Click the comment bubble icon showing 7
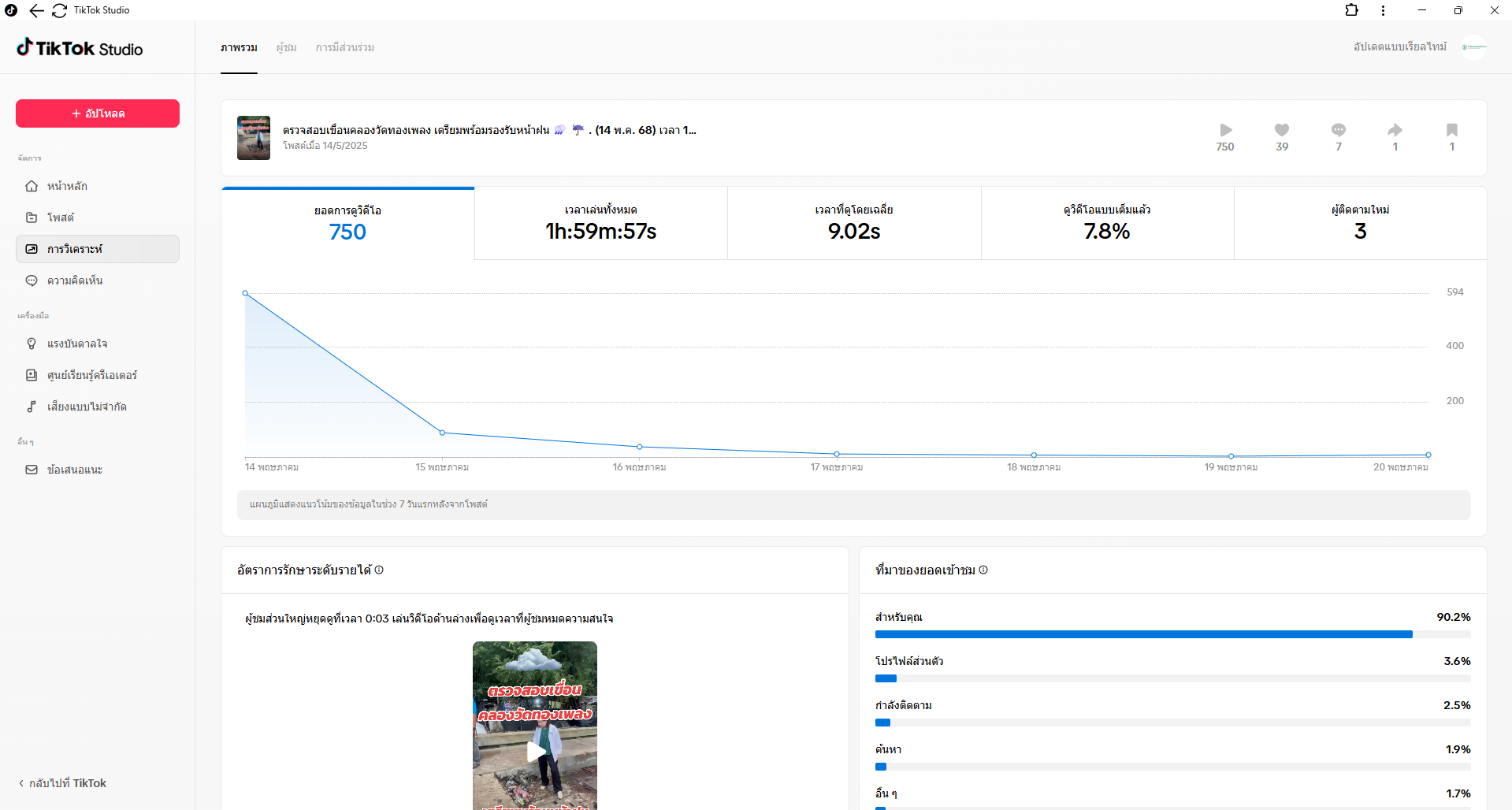 [1339, 130]
